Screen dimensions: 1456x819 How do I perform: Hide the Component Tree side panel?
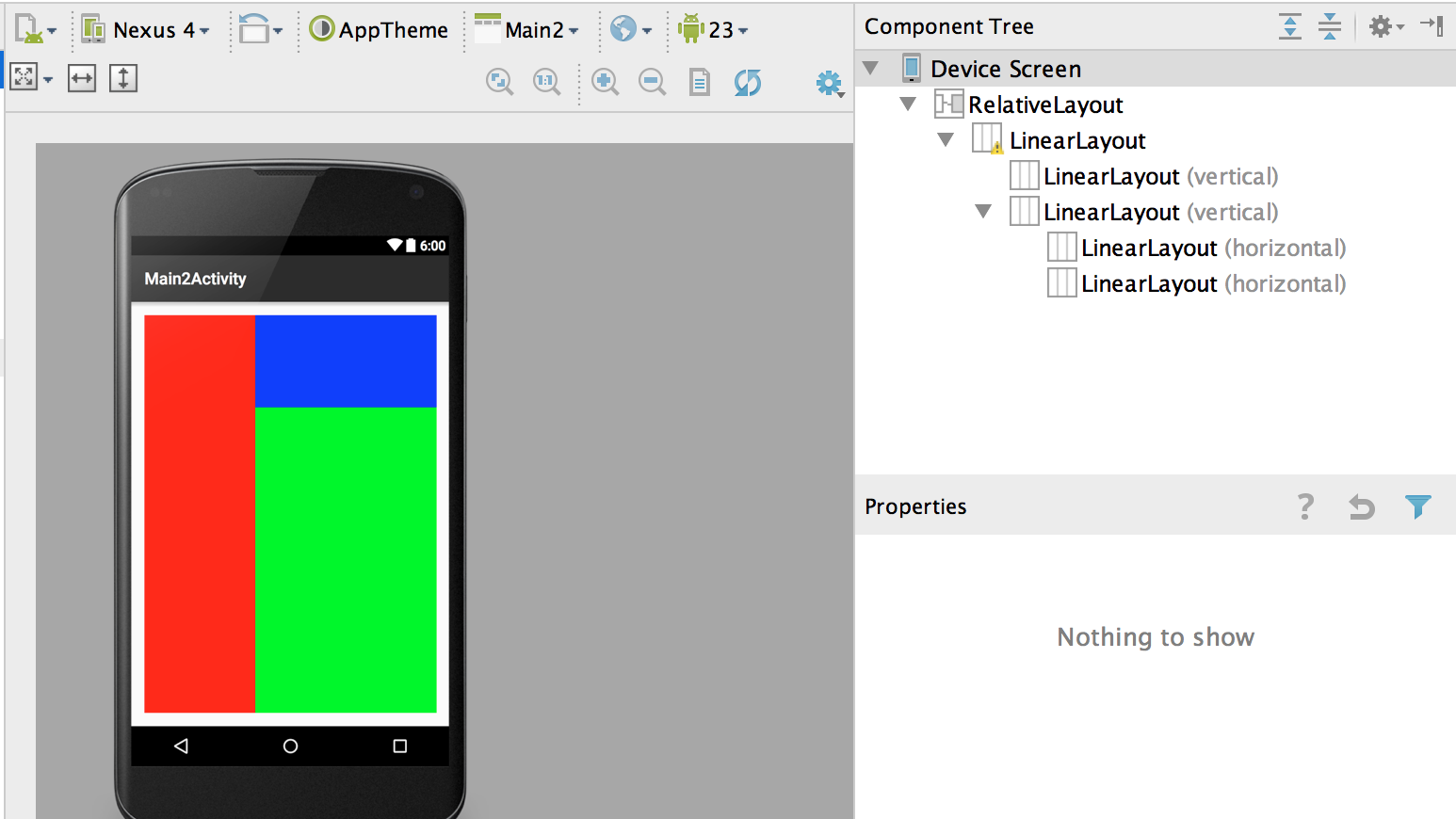click(1432, 26)
